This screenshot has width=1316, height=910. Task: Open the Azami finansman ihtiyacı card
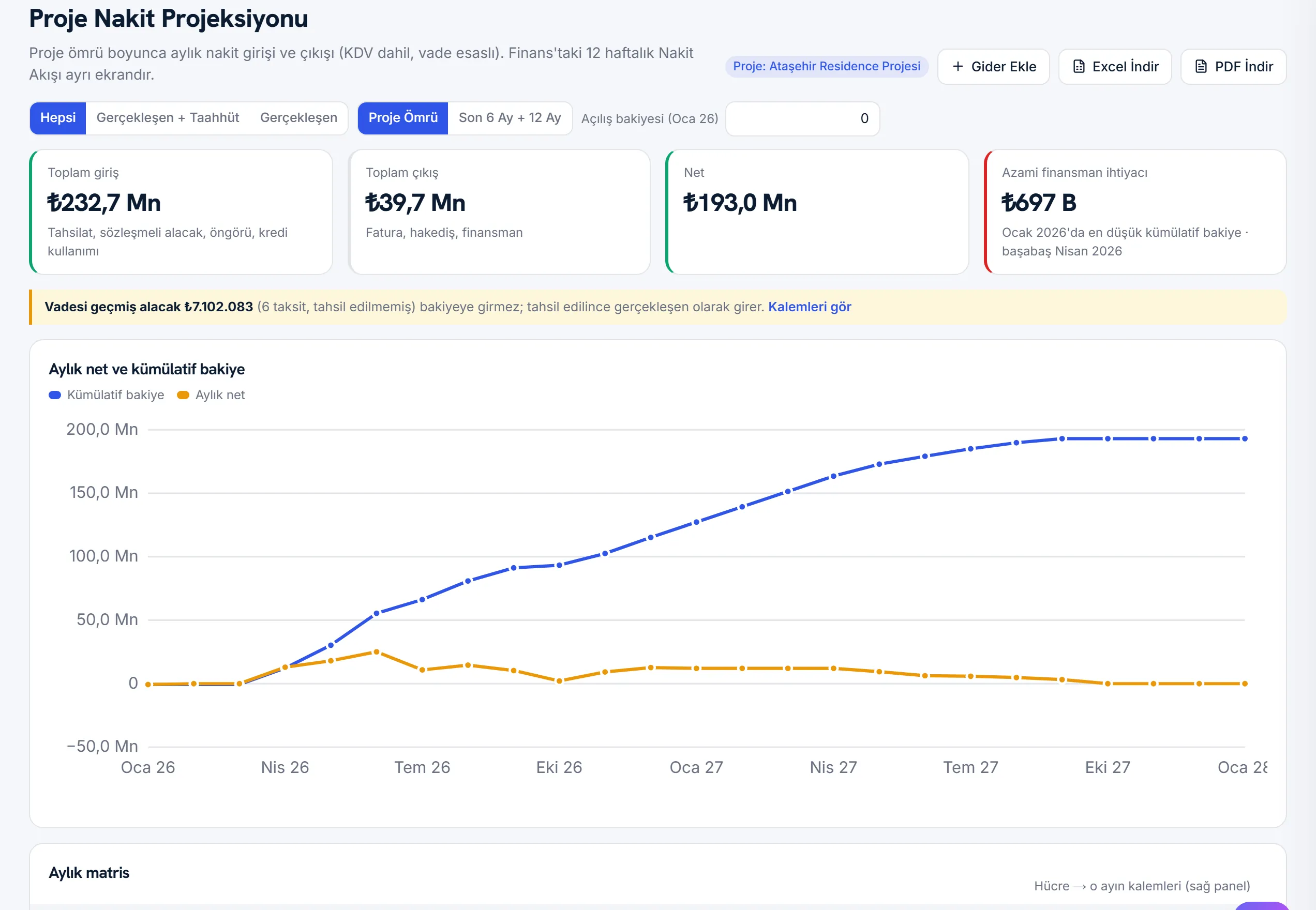[x=1135, y=212]
